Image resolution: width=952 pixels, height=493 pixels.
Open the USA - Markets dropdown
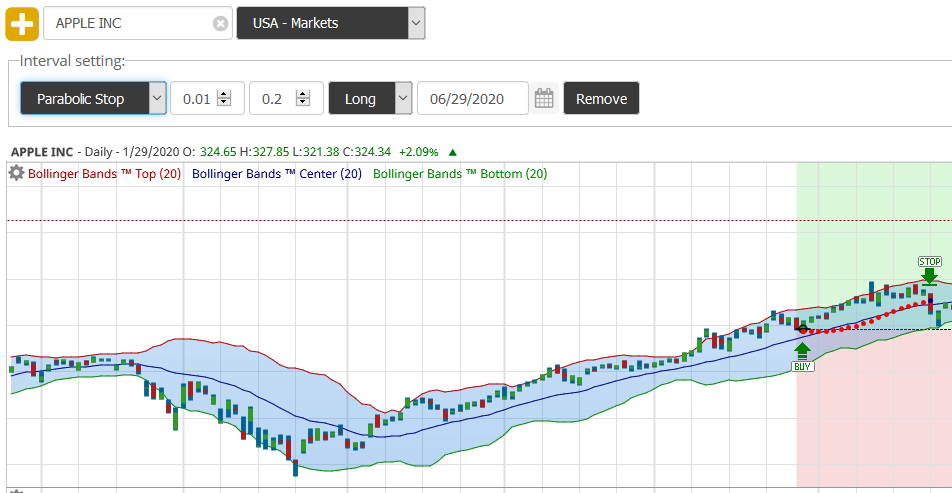[x=330, y=23]
